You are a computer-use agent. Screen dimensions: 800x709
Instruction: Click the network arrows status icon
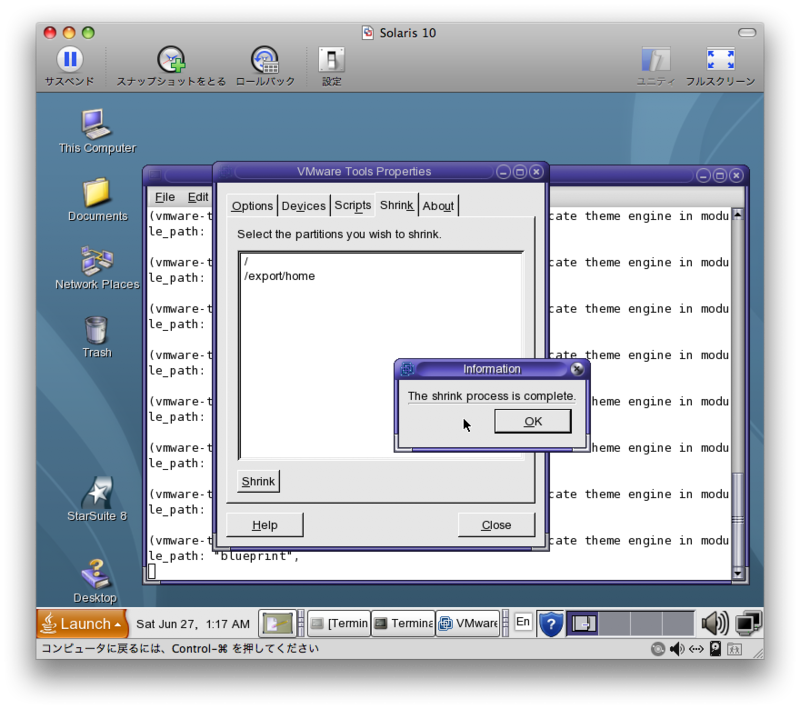[696, 649]
